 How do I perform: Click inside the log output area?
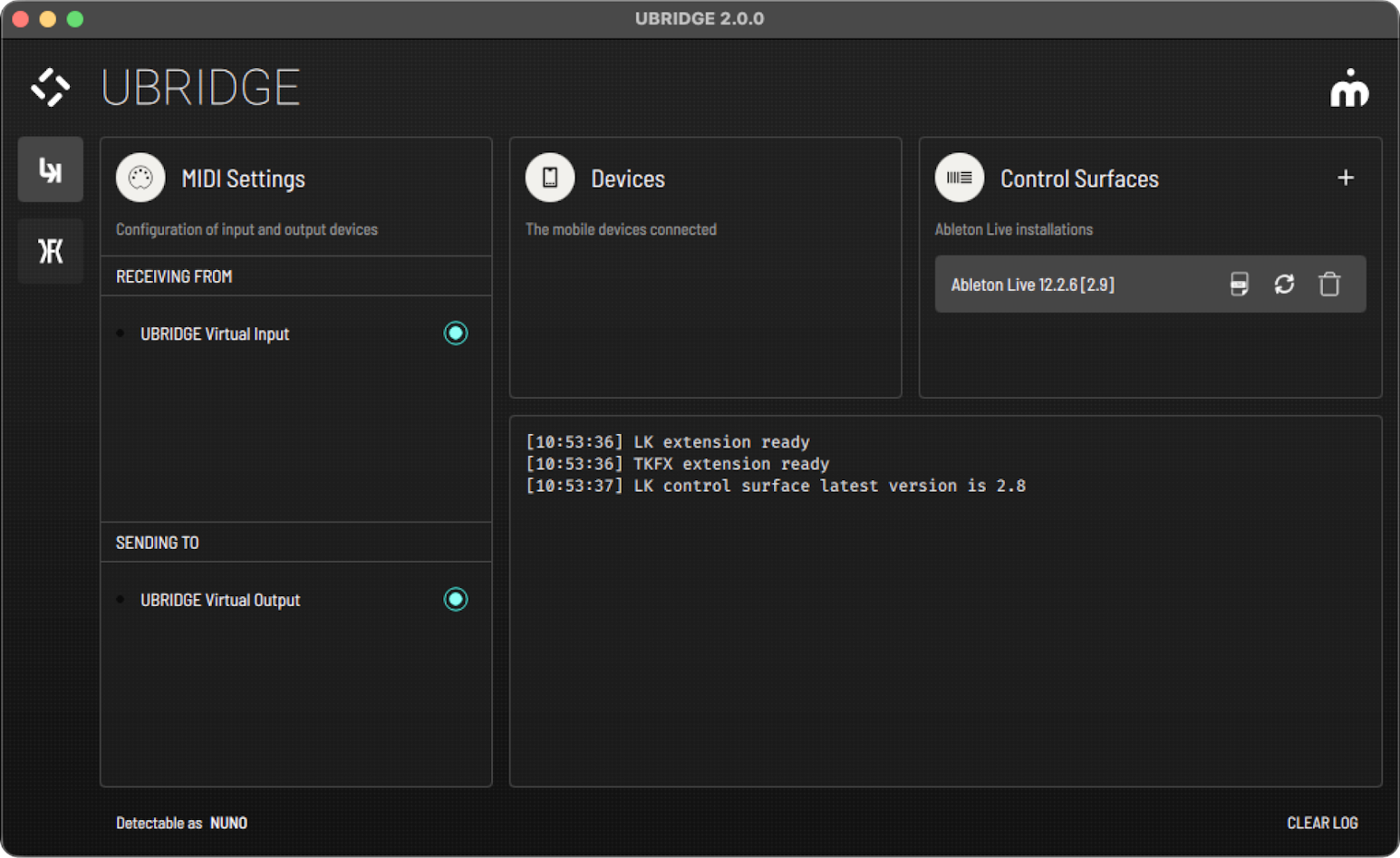(x=945, y=634)
